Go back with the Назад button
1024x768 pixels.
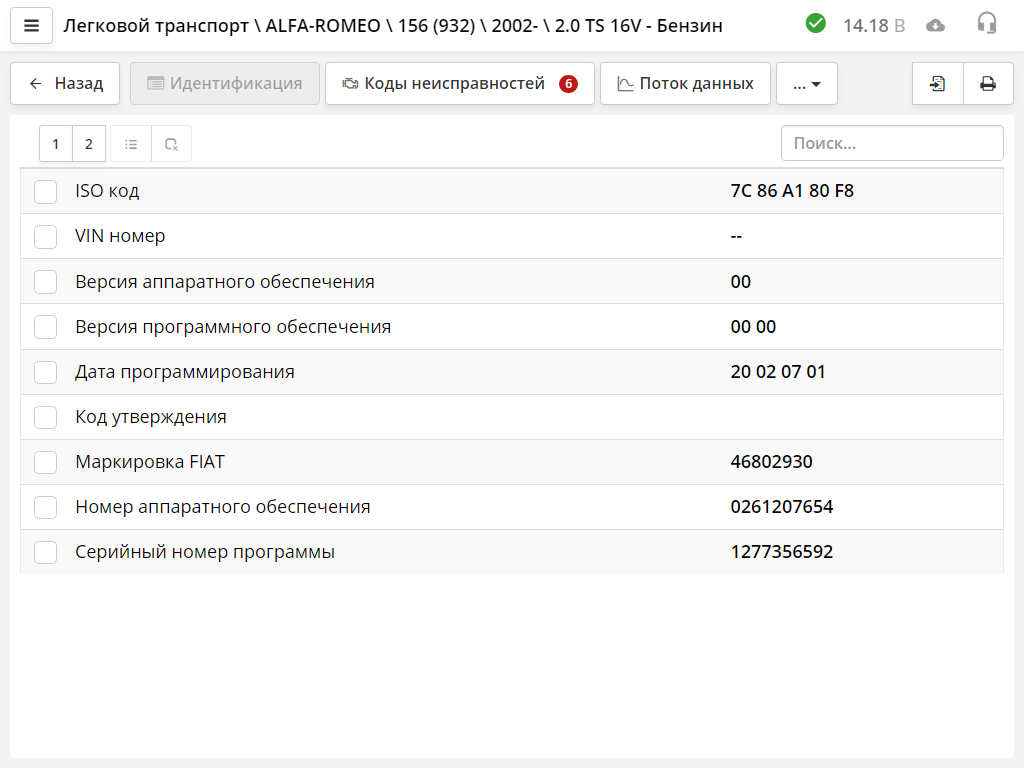(65, 84)
